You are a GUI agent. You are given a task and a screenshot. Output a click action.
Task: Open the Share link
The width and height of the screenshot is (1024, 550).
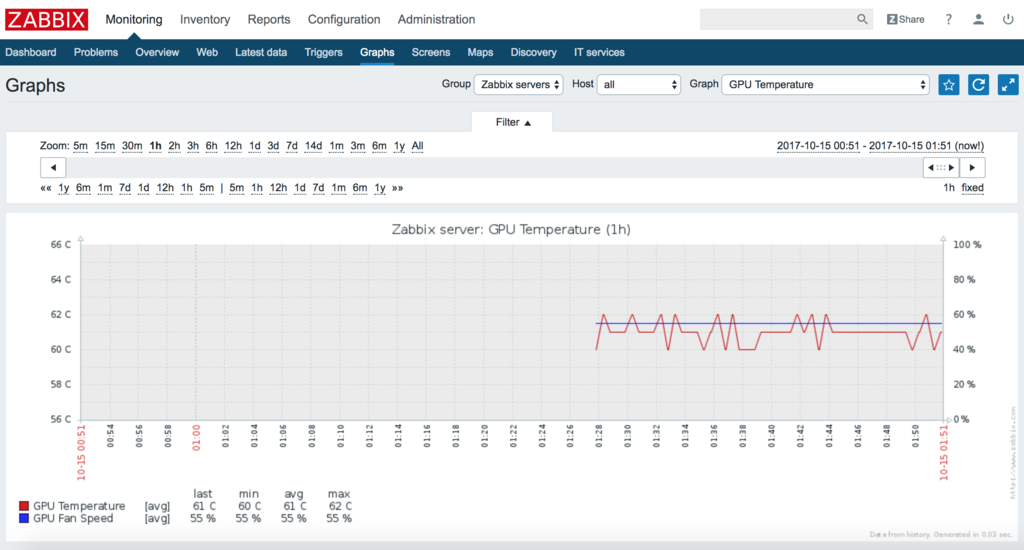[x=905, y=20]
